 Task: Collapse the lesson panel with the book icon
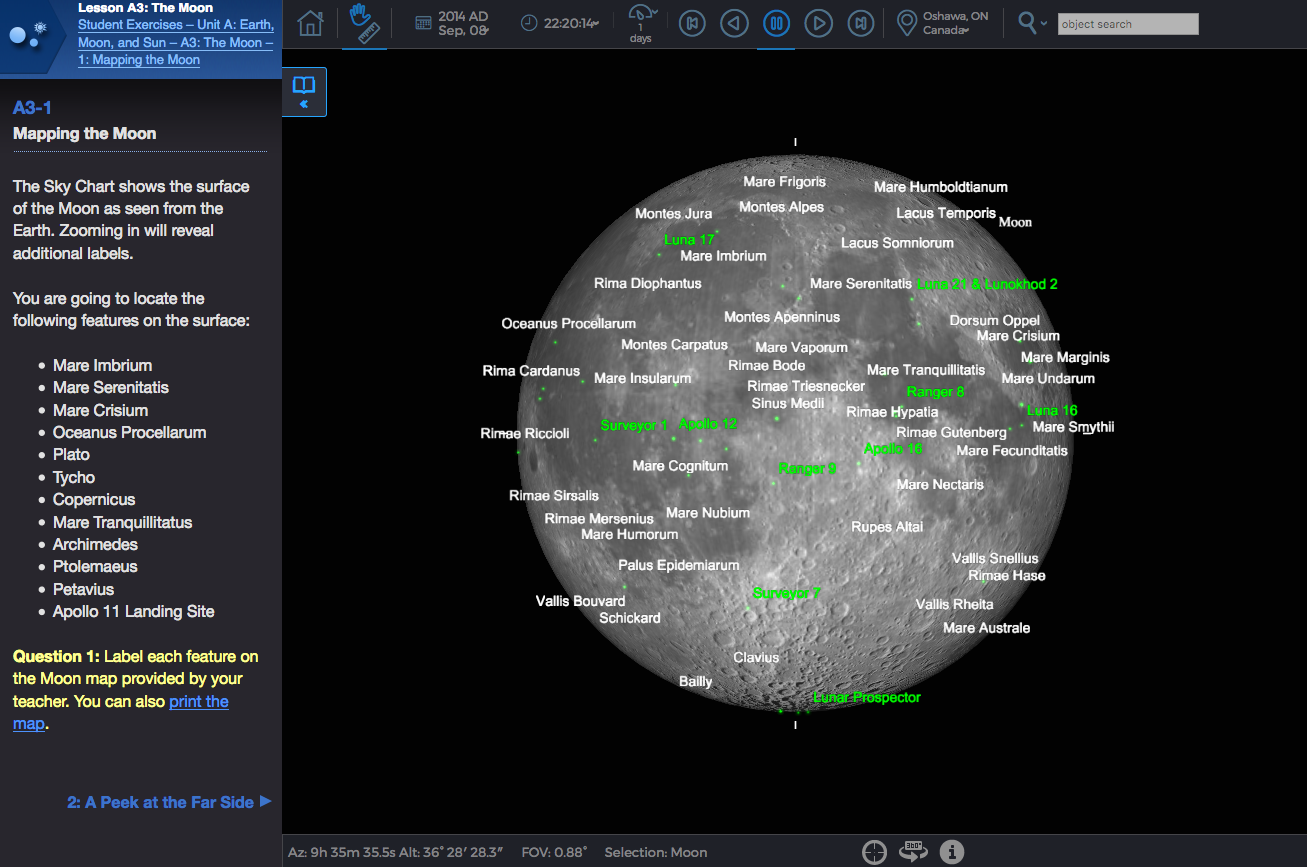click(304, 92)
